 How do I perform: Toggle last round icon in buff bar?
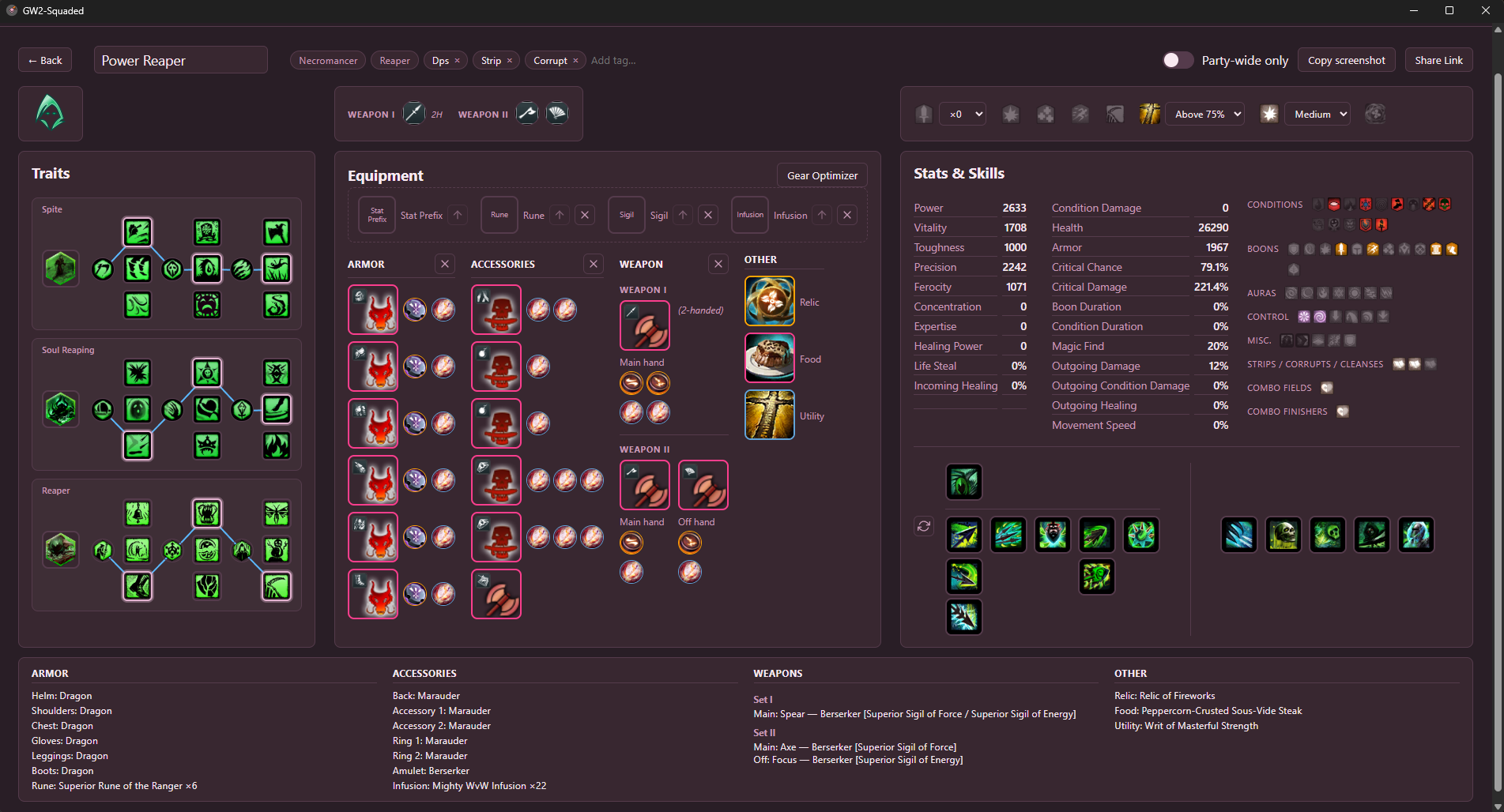1375,114
